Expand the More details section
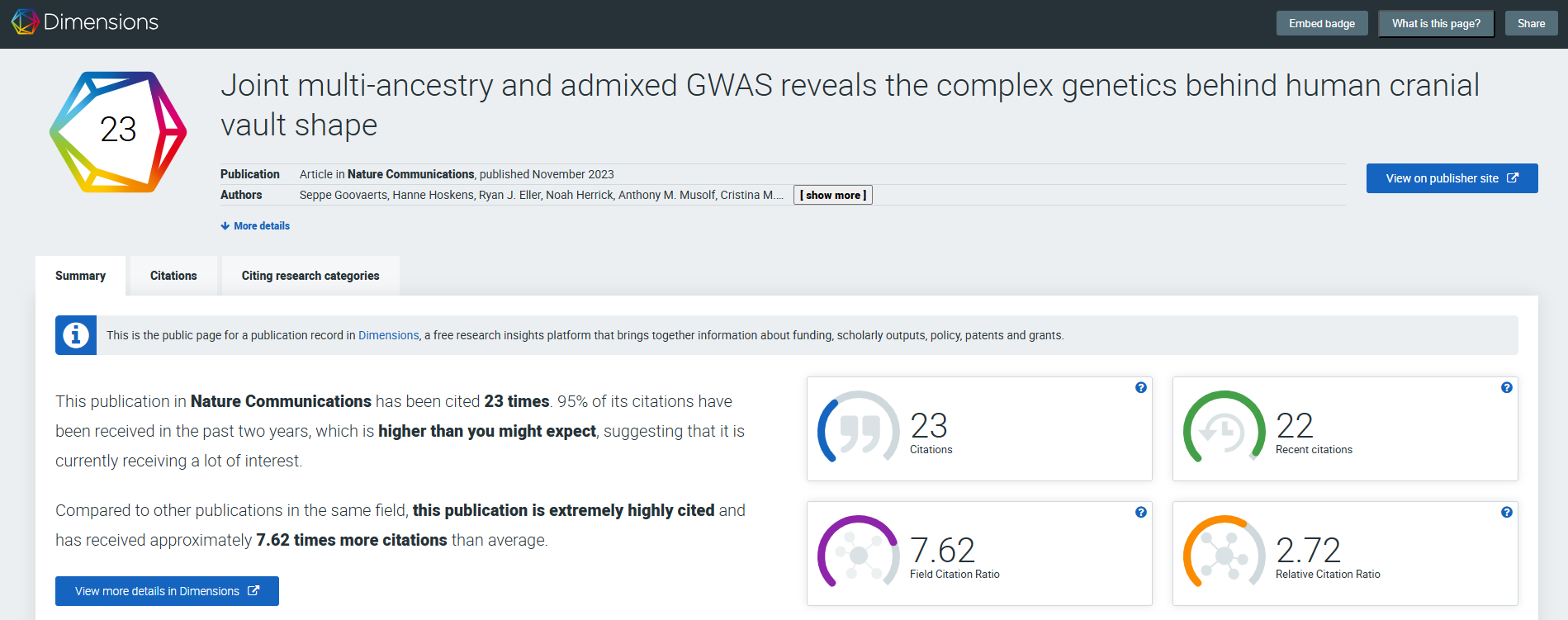Image resolution: width=1568 pixels, height=620 pixels. (x=254, y=225)
